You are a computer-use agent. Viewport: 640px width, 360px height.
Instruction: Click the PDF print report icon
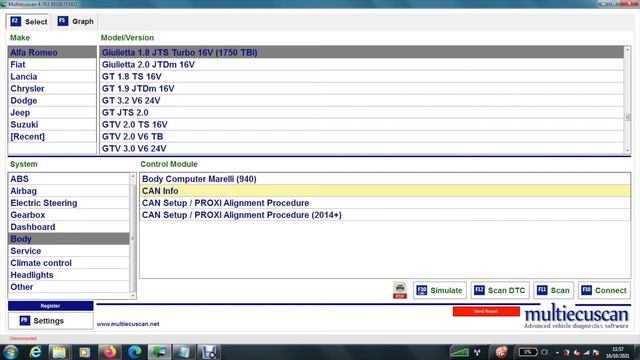tap(400, 290)
